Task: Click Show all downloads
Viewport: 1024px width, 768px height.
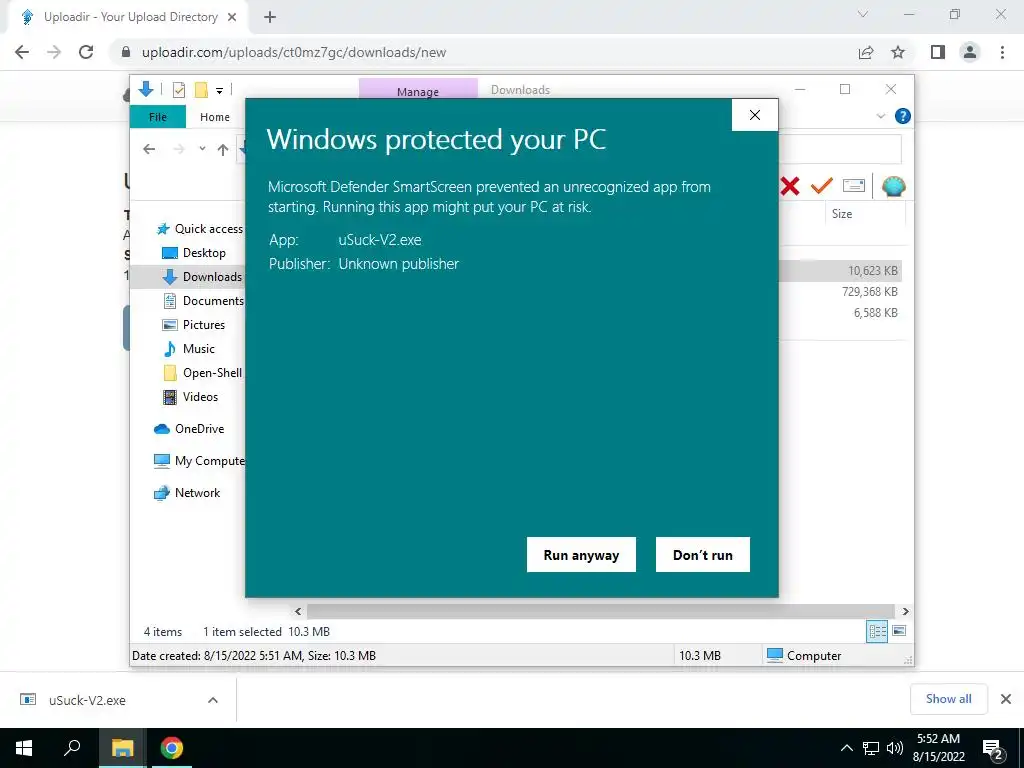Action: coord(948,699)
